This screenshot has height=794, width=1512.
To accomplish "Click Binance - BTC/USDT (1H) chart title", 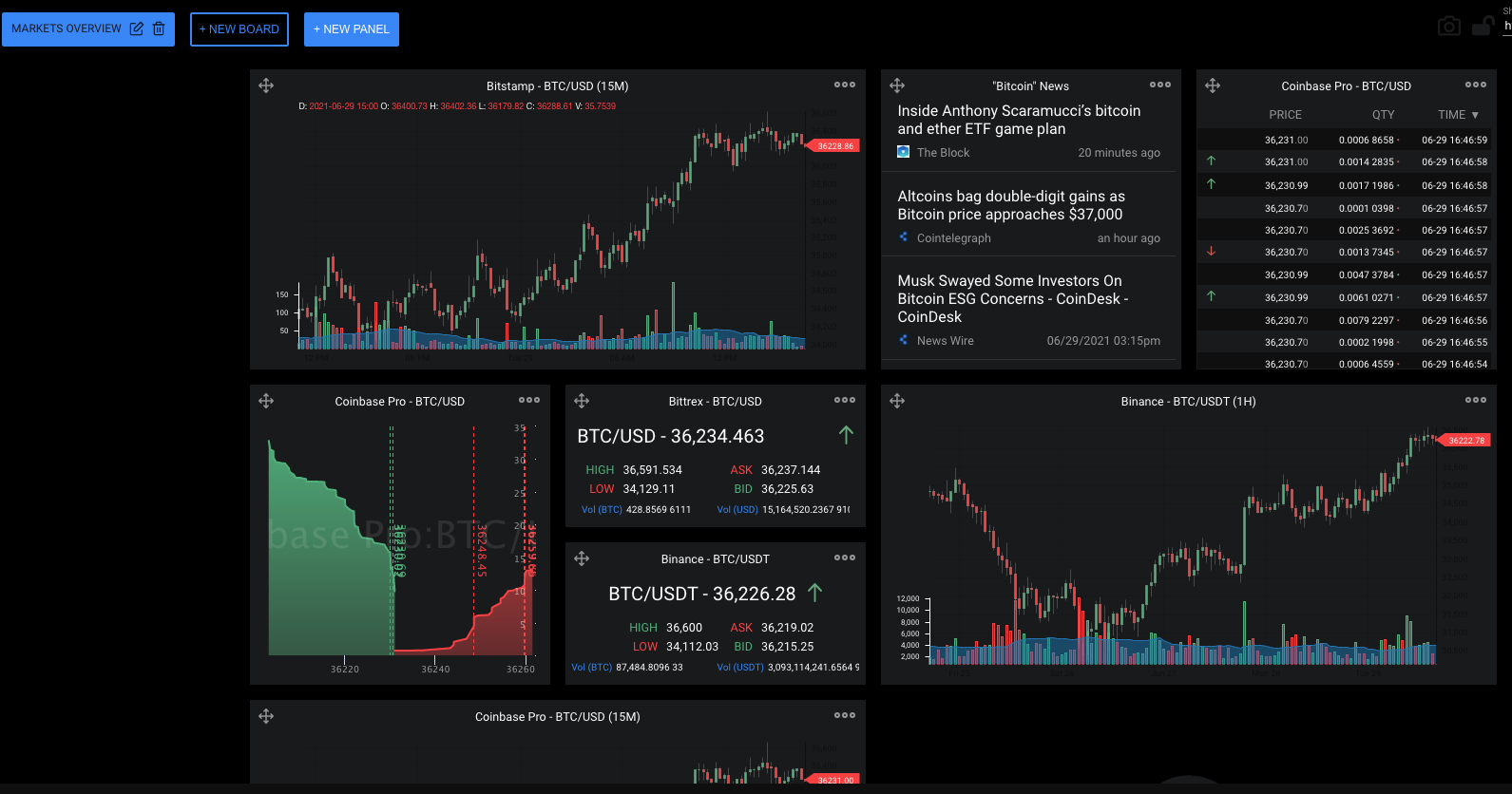I will pos(1188,402).
